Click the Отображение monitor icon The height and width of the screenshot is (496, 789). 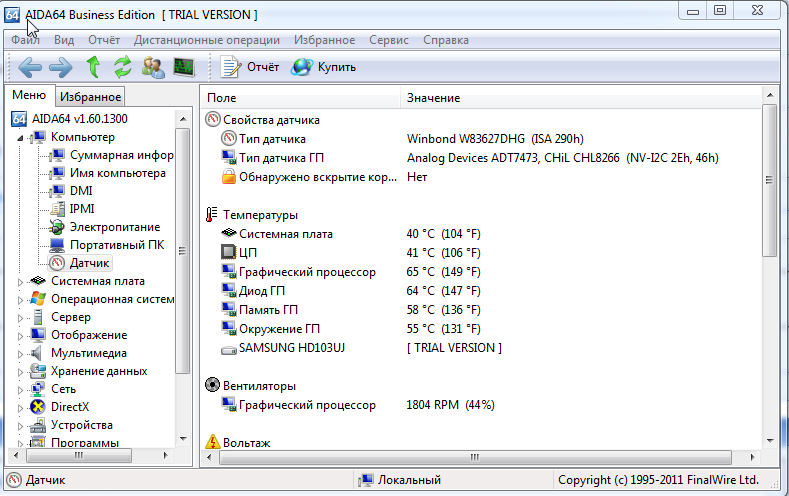click(x=38, y=335)
